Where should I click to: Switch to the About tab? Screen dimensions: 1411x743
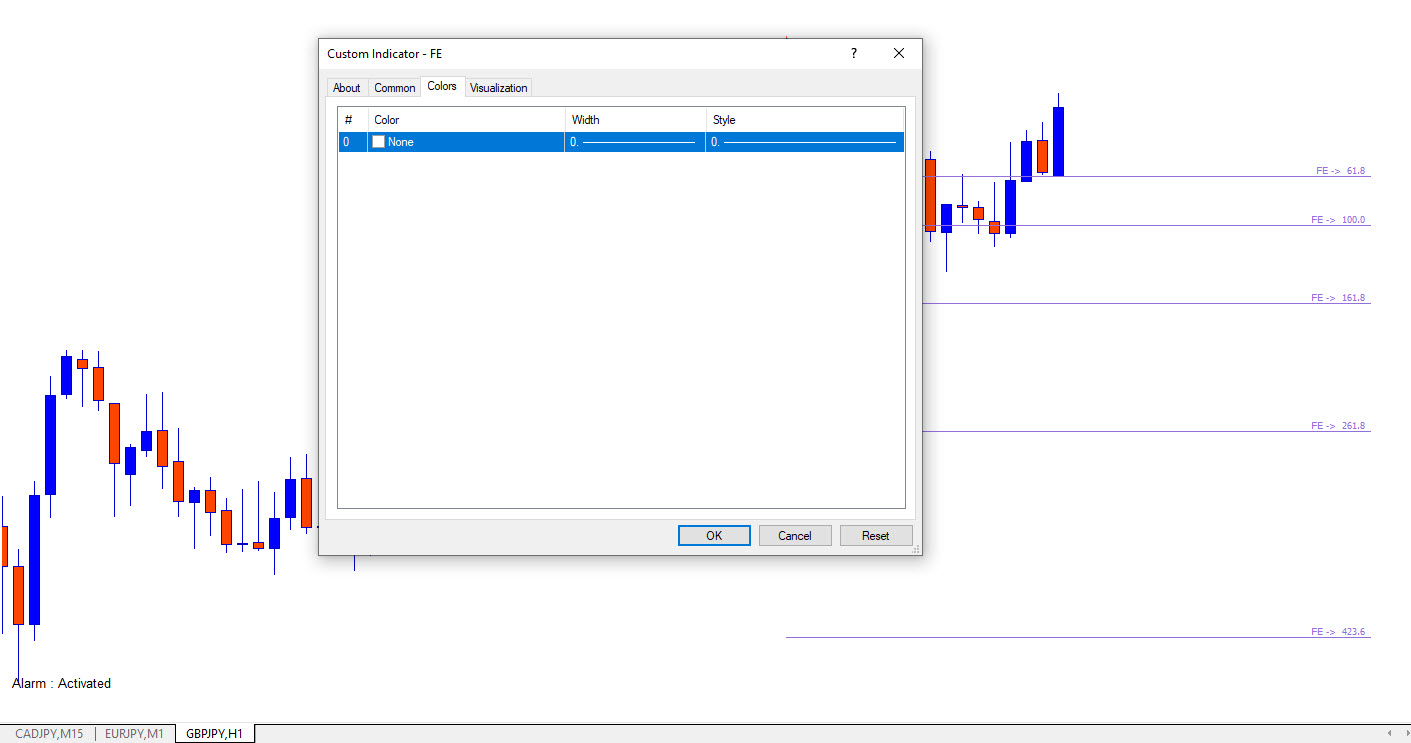(346, 88)
